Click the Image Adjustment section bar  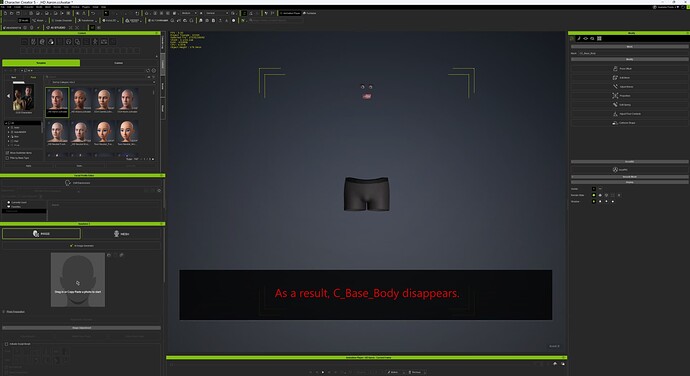pyautogui.click(x=81, y=328)
